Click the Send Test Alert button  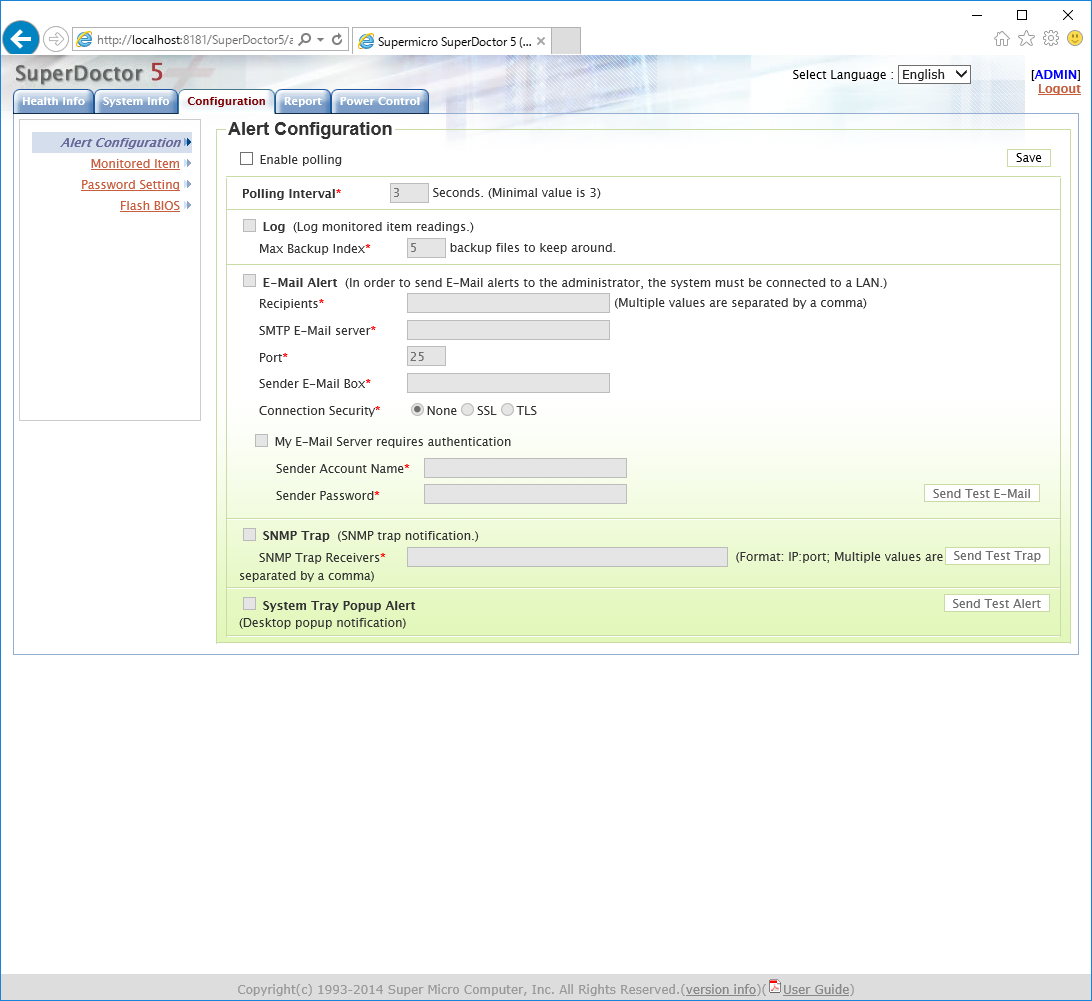click(x=997, y=603)
